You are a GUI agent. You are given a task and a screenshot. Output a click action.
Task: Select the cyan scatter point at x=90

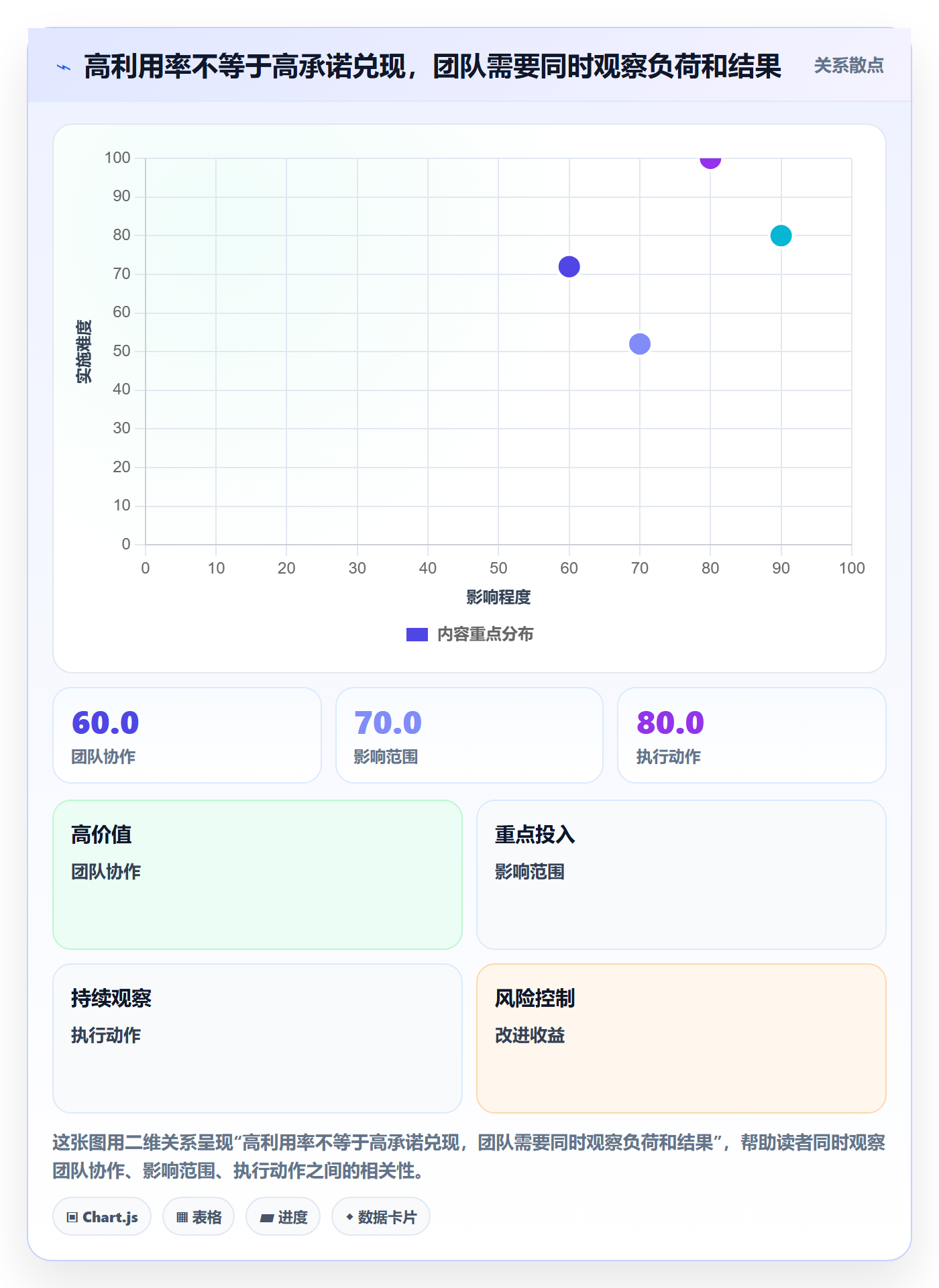click(781, 235)
